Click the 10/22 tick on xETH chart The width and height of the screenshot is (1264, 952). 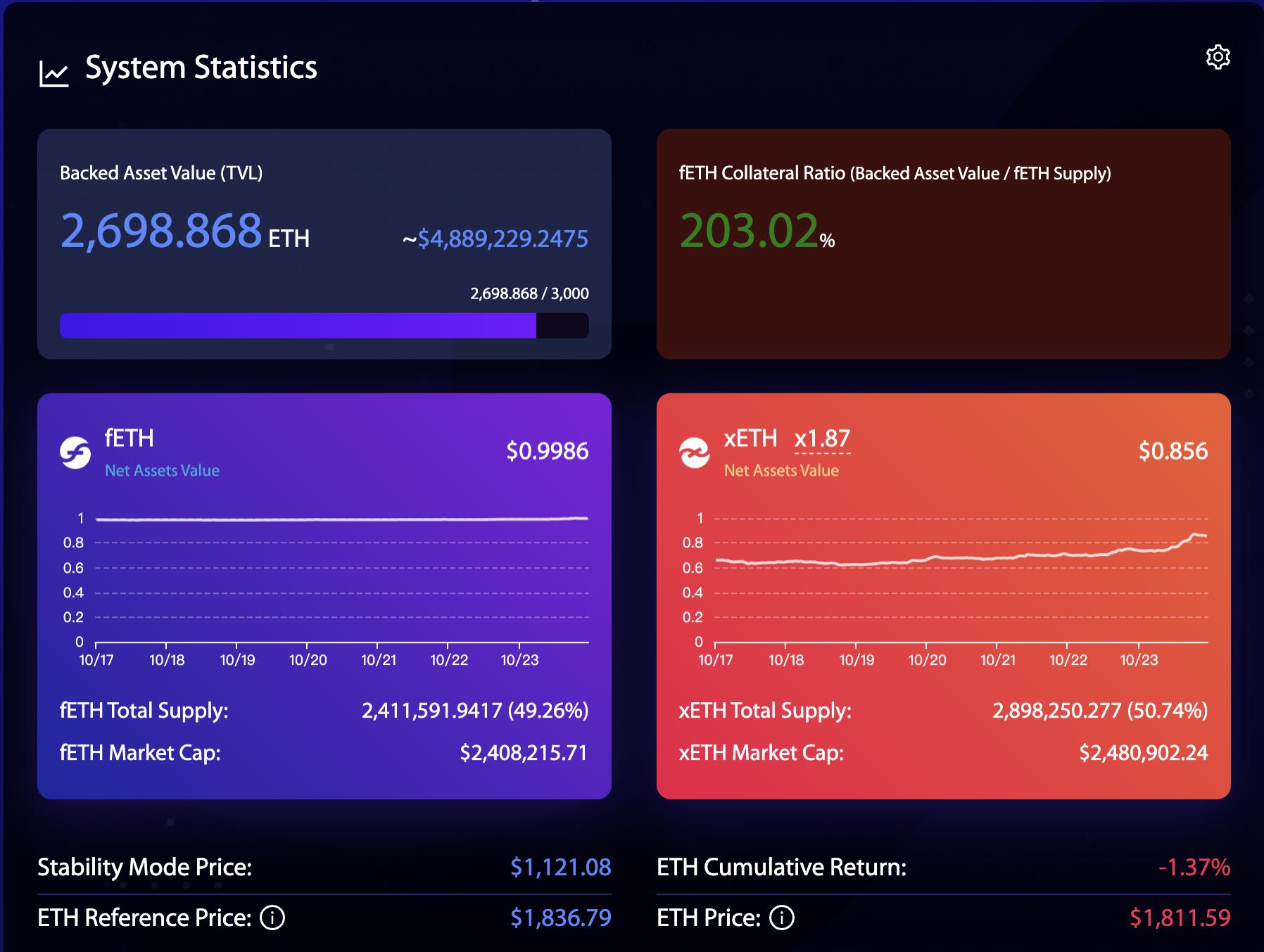tap(1068, 660)
